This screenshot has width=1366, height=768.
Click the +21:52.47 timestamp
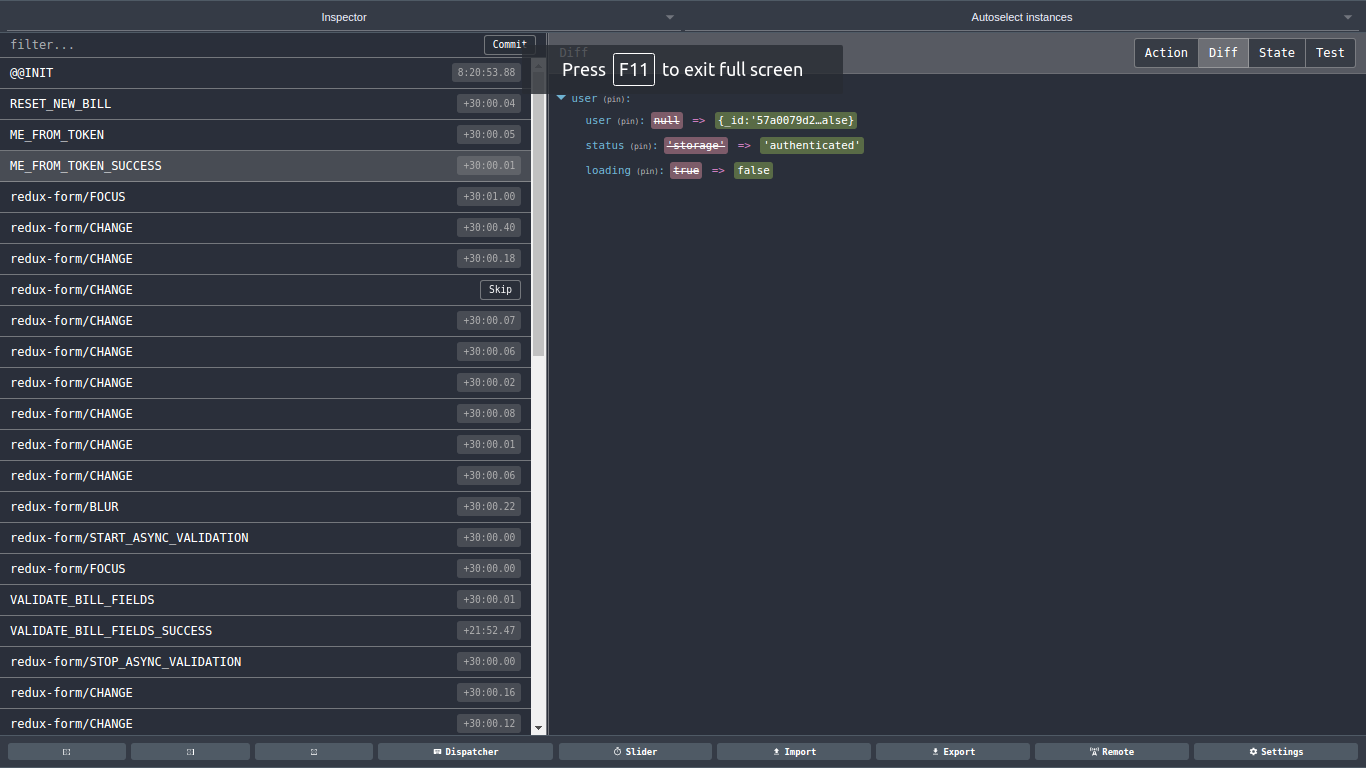pyautogui.click(x=489, y=631)
